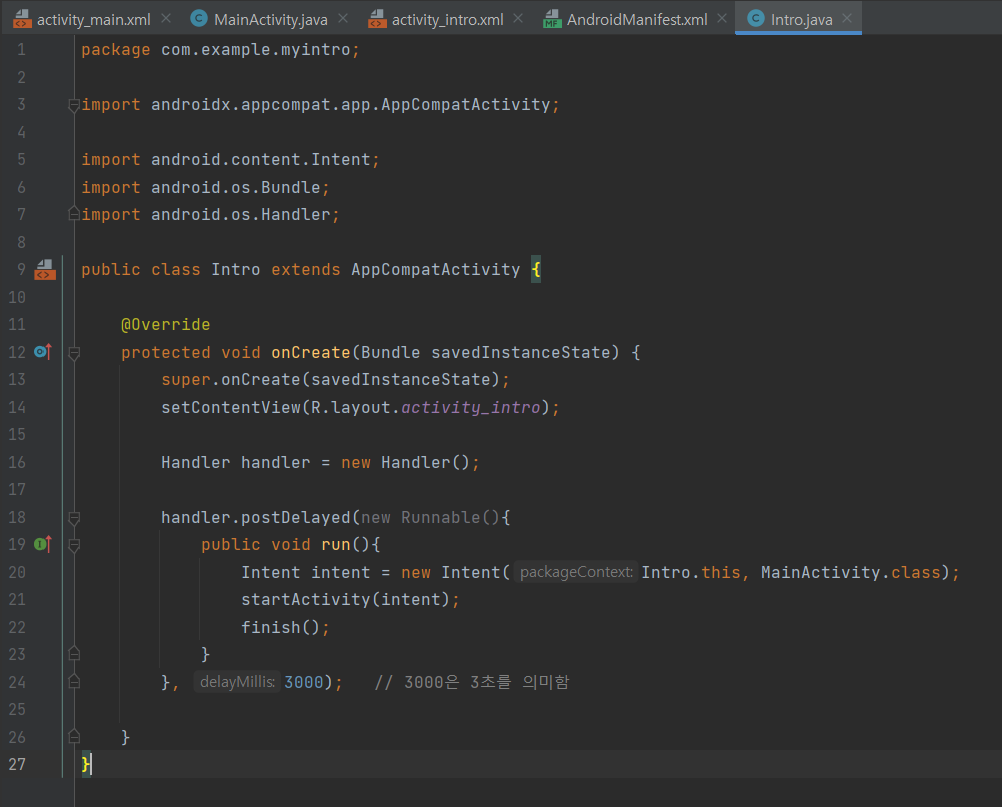Image resolution: width=1002 pixels, height=807 pixels.
Task: Switch to the activity_main.xml tab
Action: pyautogui.click(x=95, y=19)
